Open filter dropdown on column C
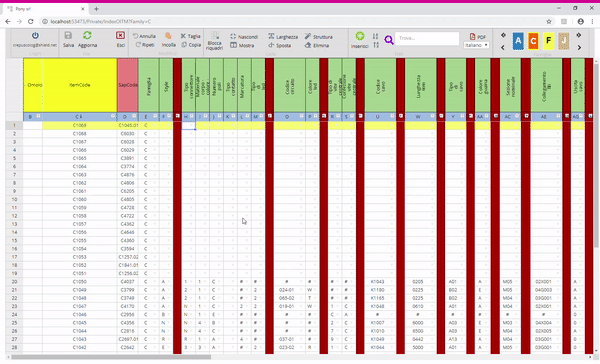 pyautogui.click(x=113, y=116)
